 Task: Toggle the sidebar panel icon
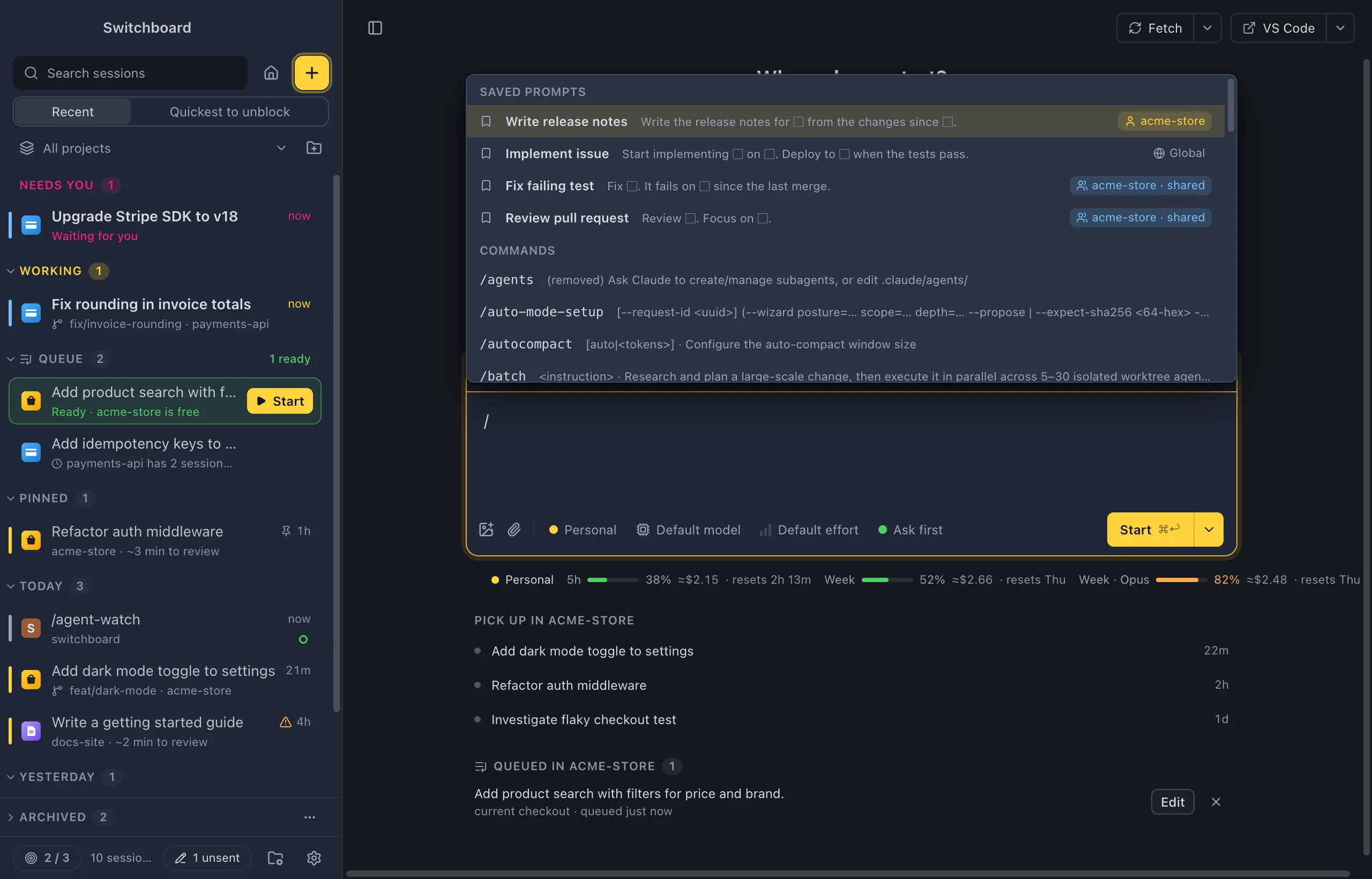375,28
